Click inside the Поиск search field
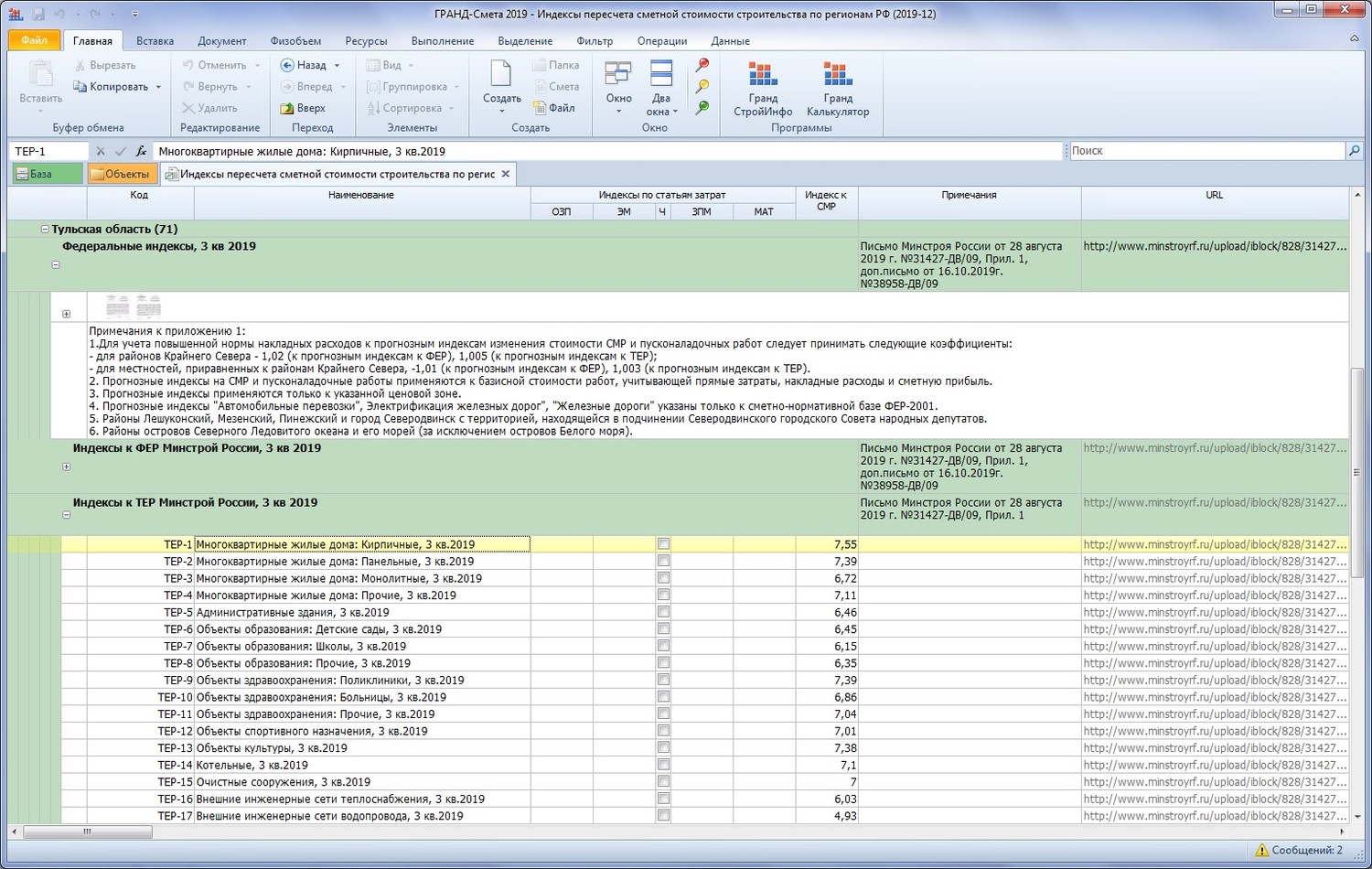Image resolution: width=1372 pixels, height=869 pixels. (1206, 151)
